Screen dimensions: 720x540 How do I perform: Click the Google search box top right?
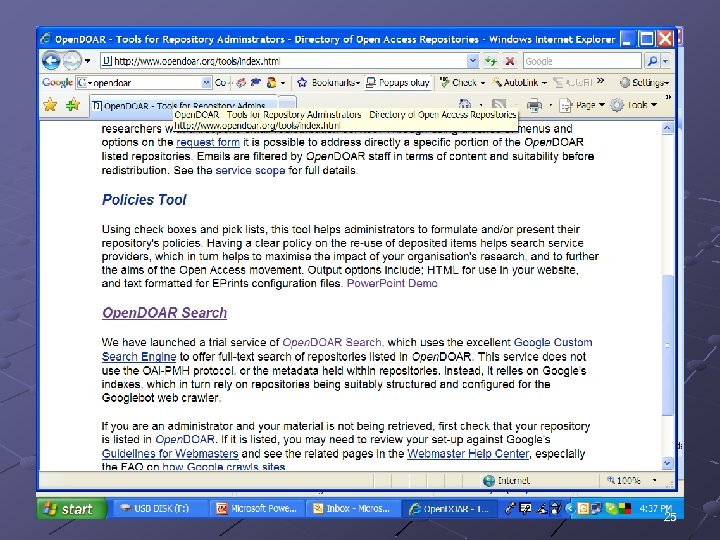click(x=582, y=61)
